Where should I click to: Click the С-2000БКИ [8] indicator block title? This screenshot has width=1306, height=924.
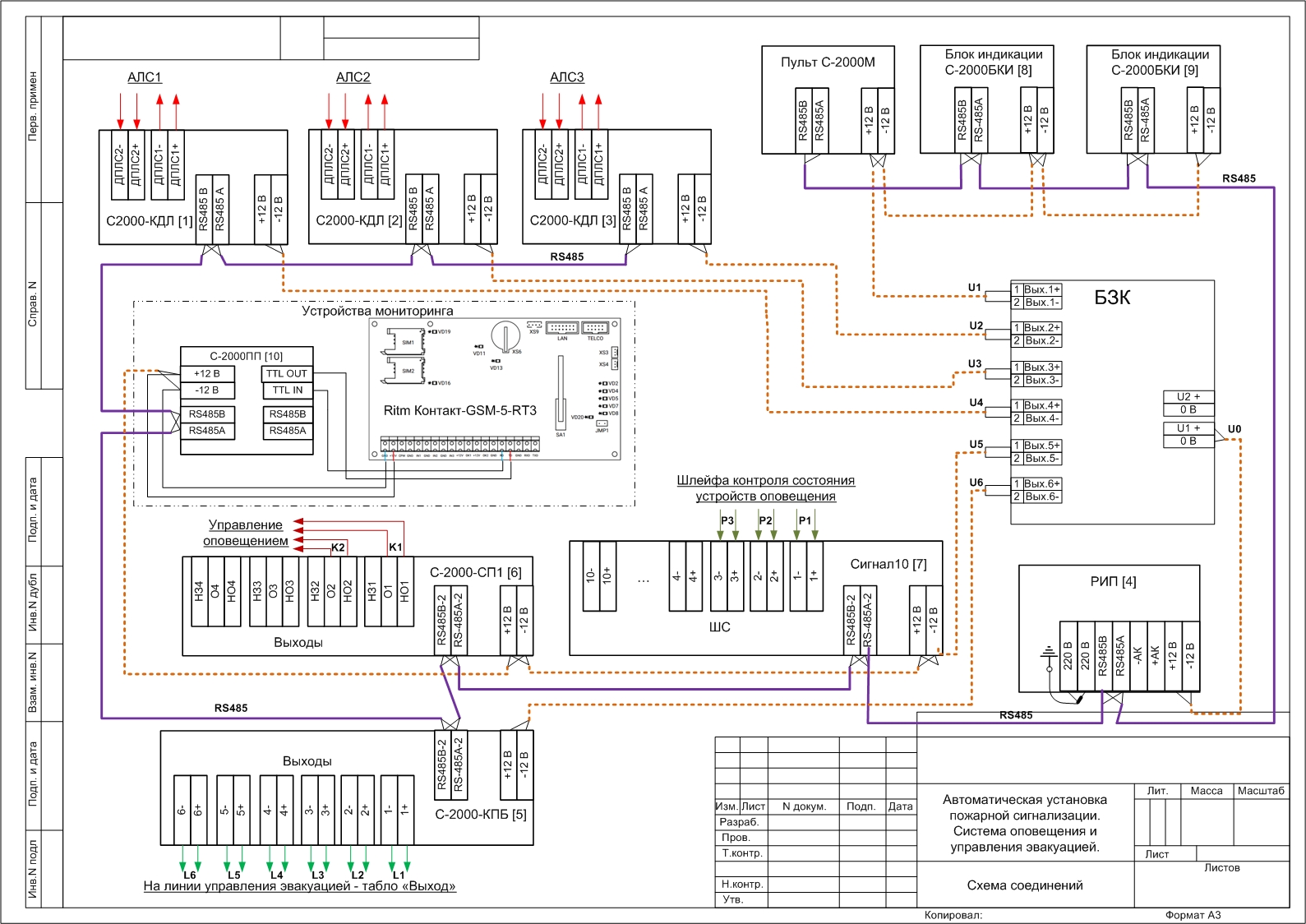click(x=993, y=62)
